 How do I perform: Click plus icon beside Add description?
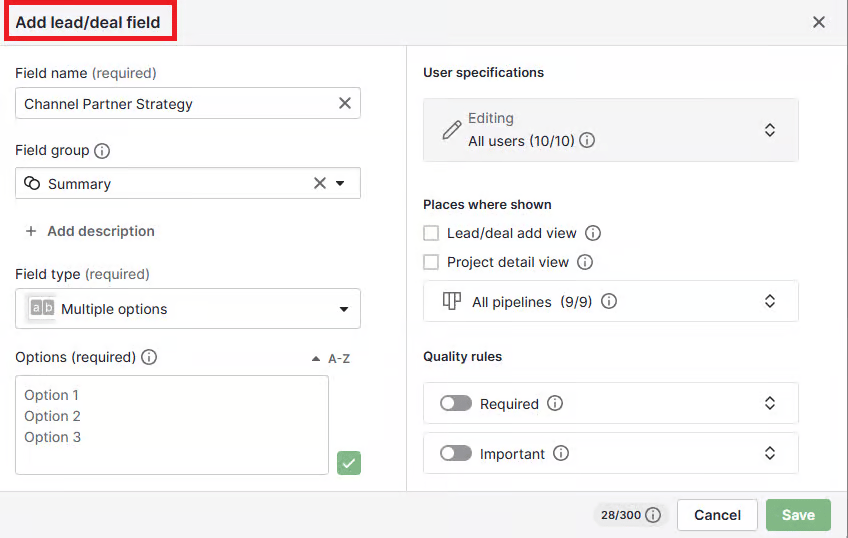pos(31,231)
